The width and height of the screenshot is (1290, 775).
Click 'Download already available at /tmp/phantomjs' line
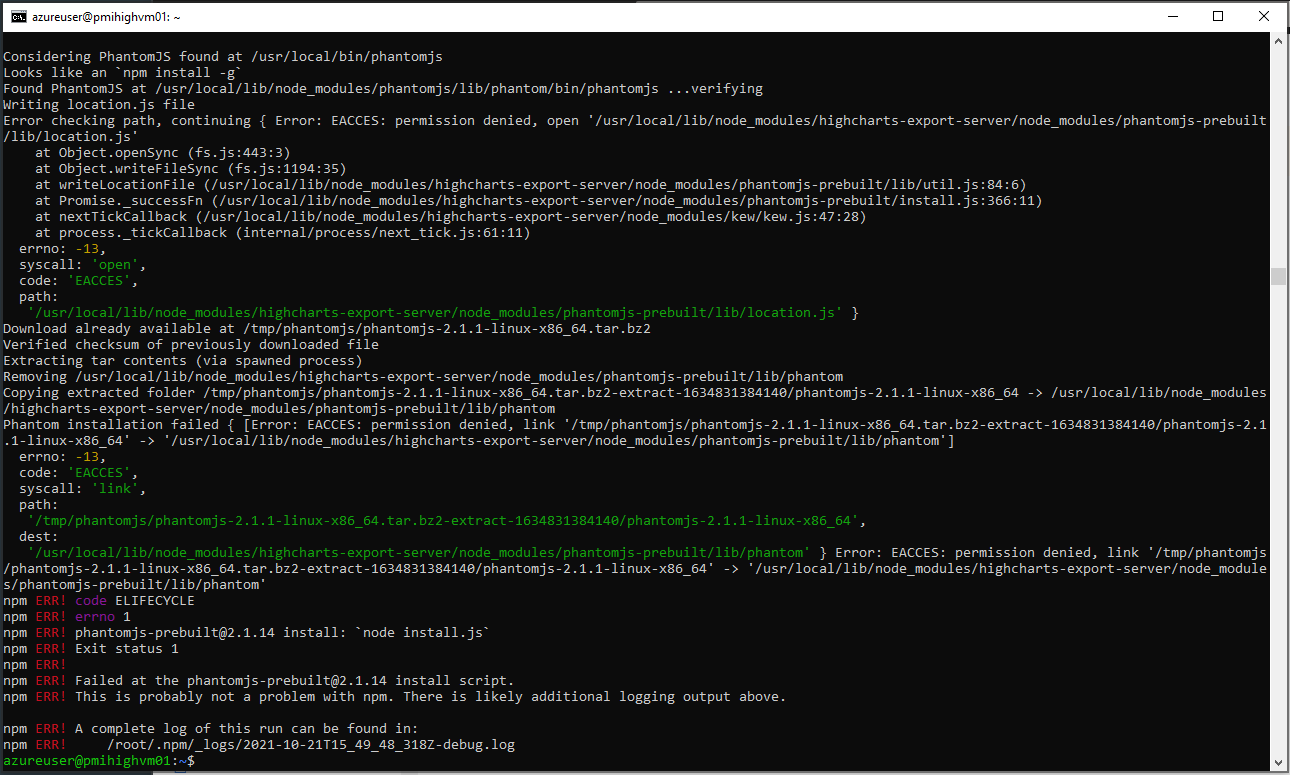pyautogui.click(x=327, y=329)
